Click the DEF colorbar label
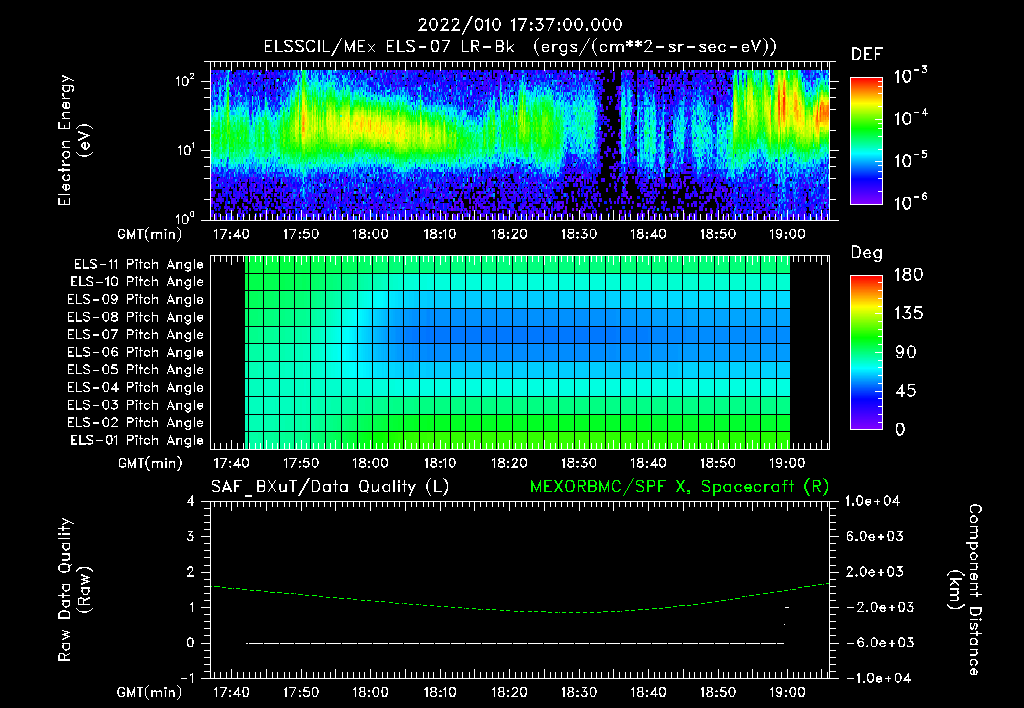 867,55
